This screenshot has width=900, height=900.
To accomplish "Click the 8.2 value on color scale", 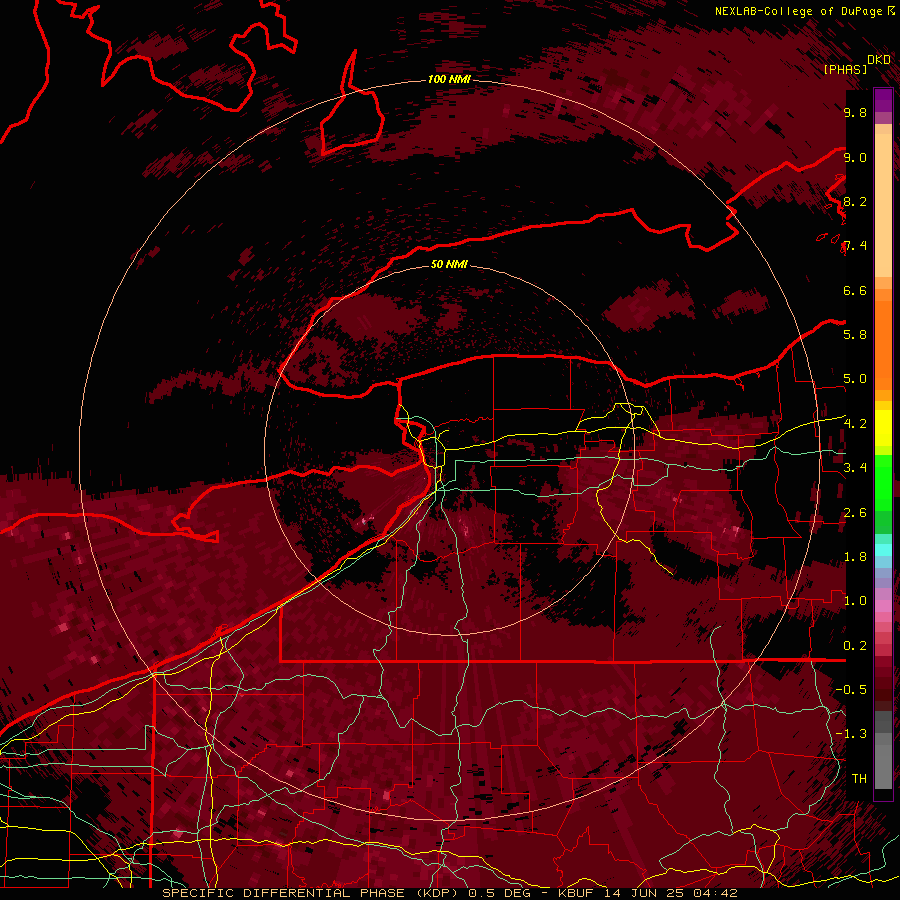I will tap(855, 202).
